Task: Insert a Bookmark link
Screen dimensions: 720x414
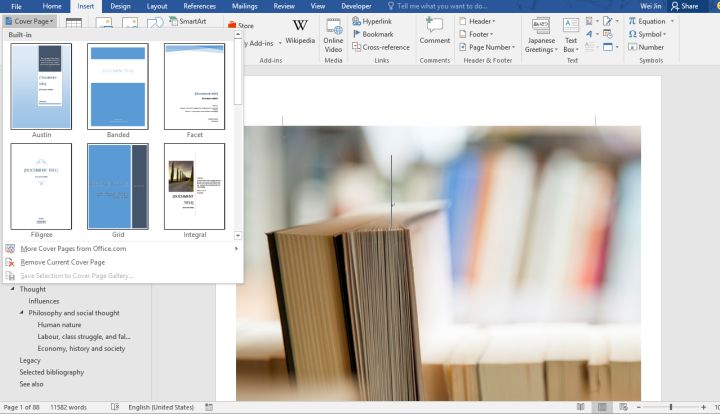Action: pos(373,34)
